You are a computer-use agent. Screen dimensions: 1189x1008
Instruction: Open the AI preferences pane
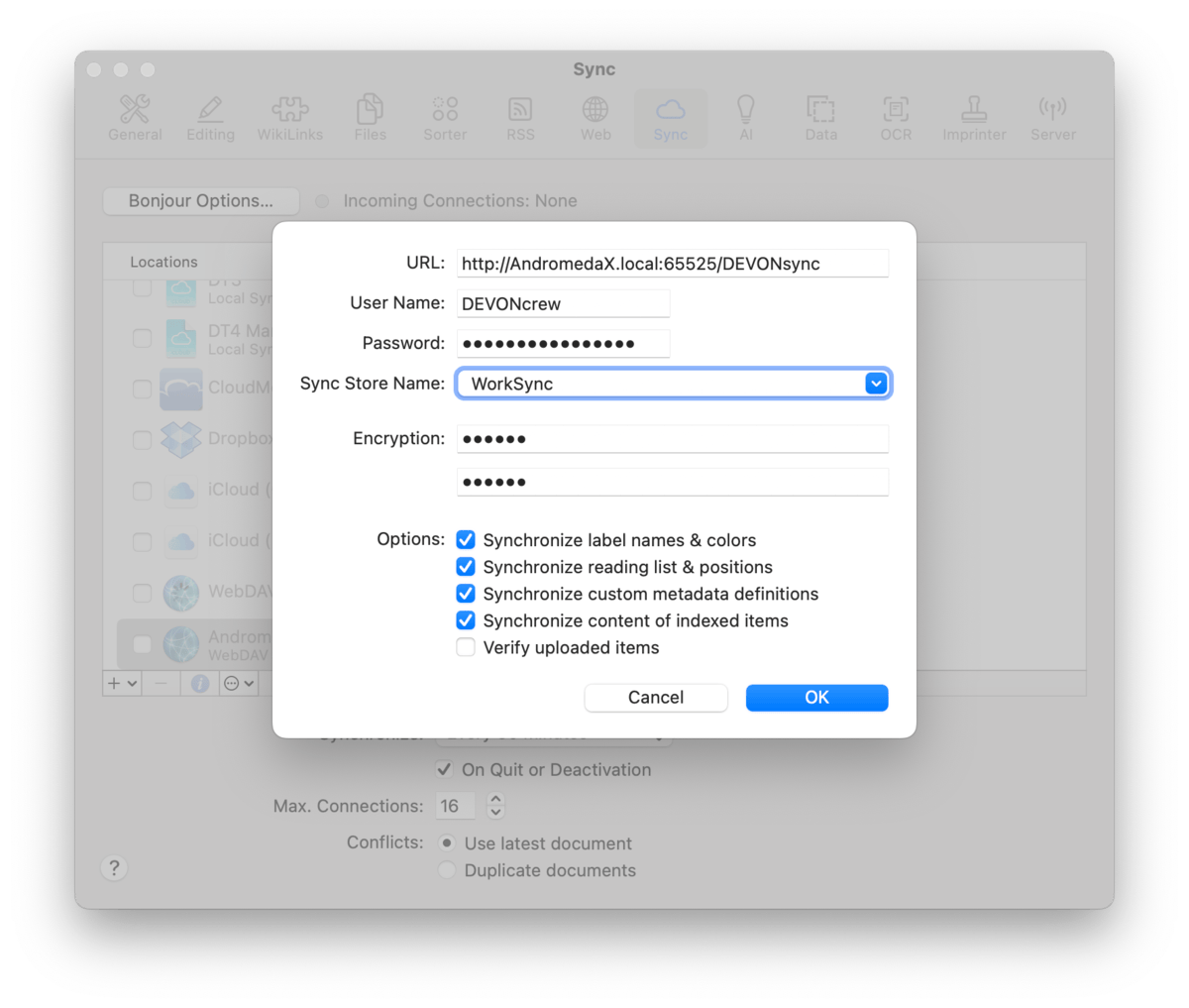(746, 119)
